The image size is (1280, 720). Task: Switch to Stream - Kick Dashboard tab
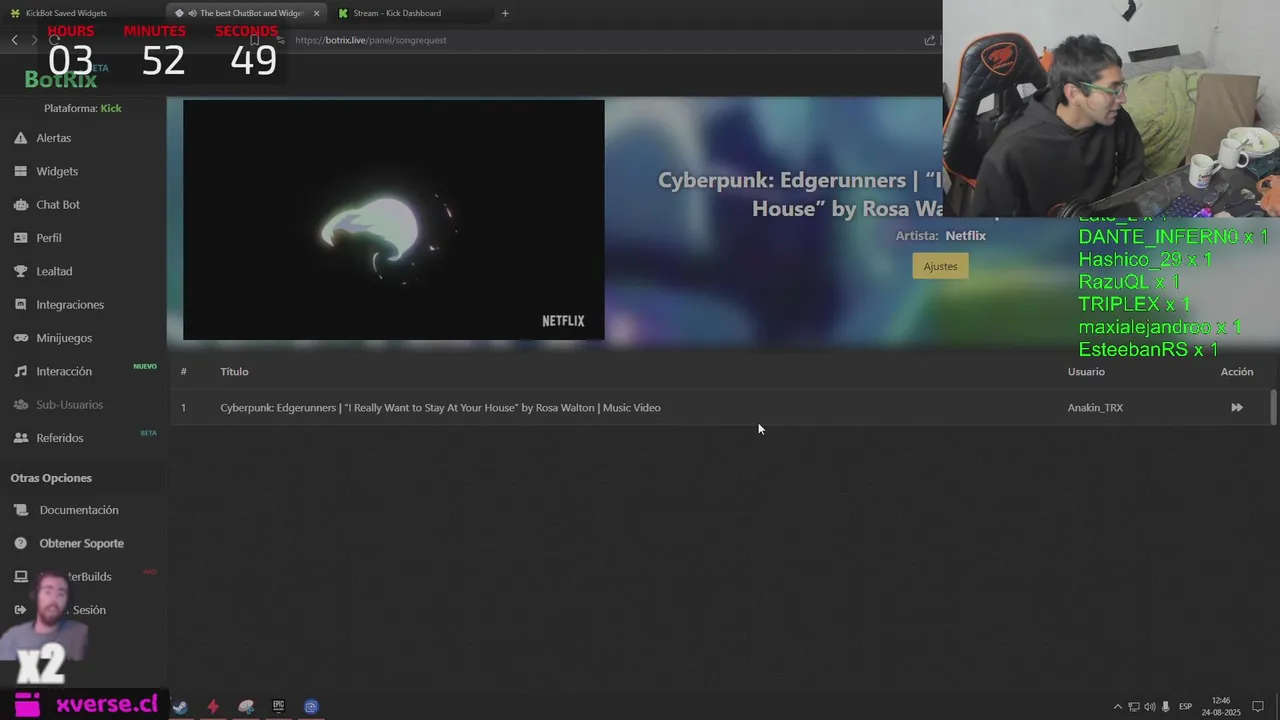[x=397, y=13]
